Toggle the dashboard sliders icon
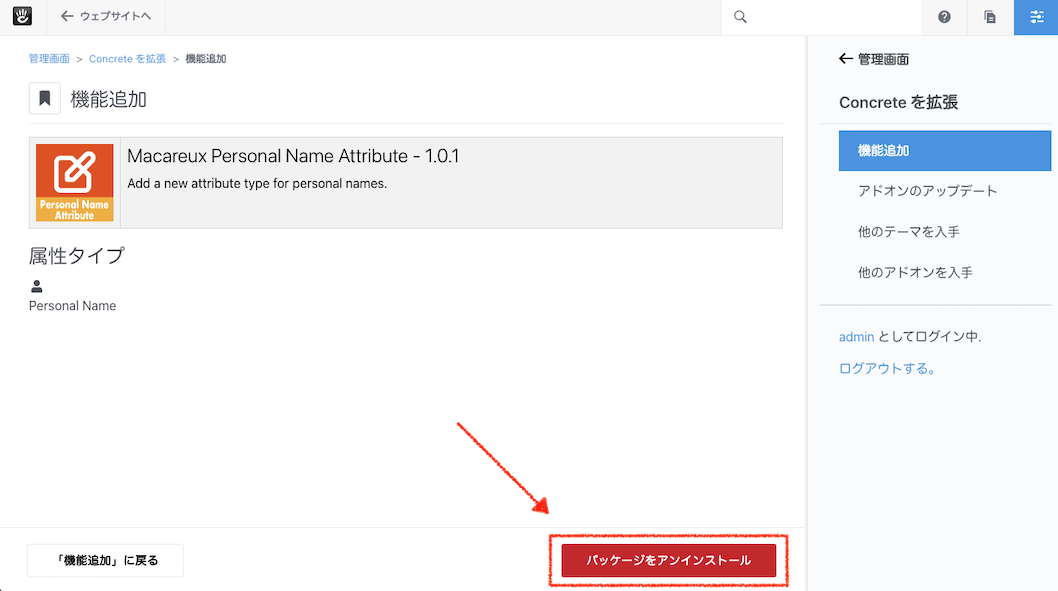Image resolution: width=1058 pixels, height=591 pixels. pos(1036,17)
